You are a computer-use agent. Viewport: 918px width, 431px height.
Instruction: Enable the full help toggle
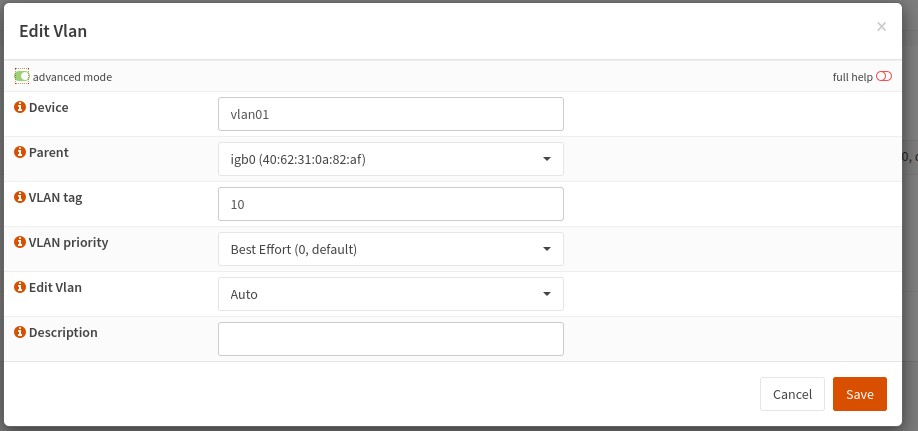coord(884,77)
